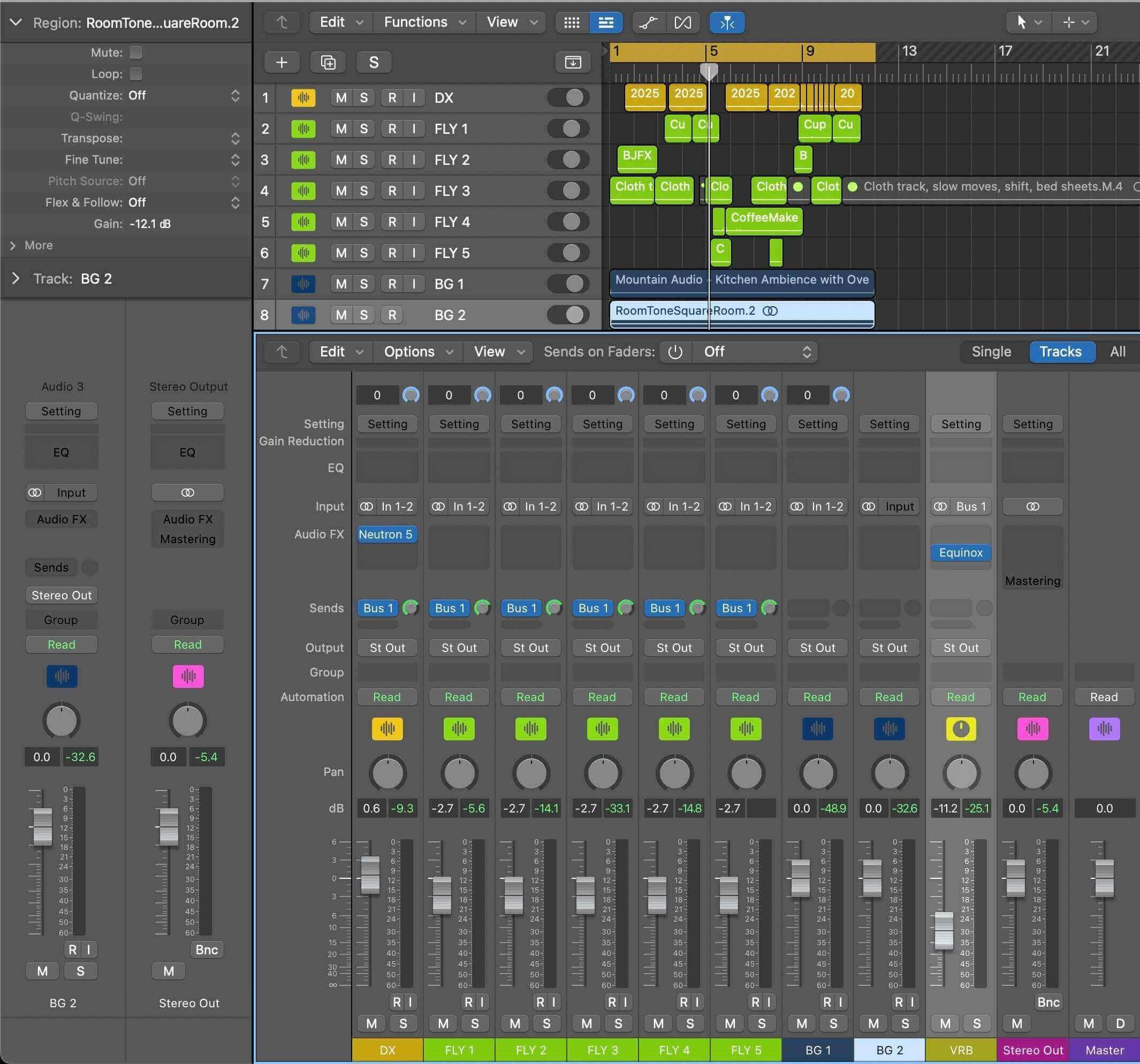1140x1064 pixels.
Task: Open the Functions menu in the tracks area
Action: 424,22
